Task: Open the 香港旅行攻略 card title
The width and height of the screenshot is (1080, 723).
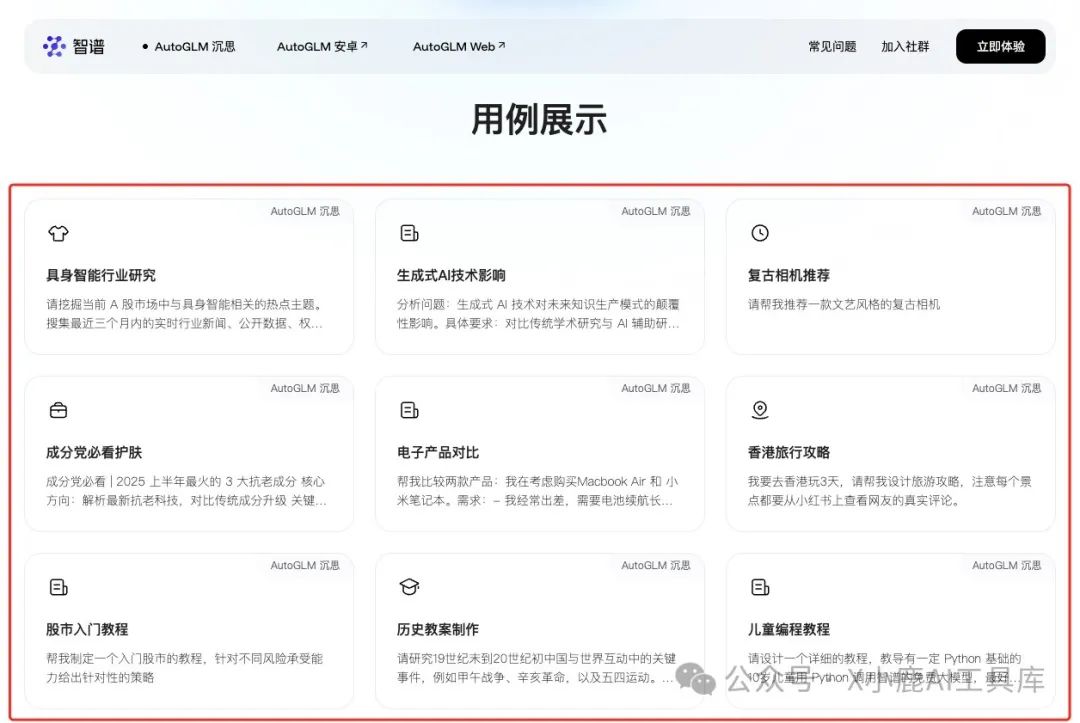Action: point(789,452)
